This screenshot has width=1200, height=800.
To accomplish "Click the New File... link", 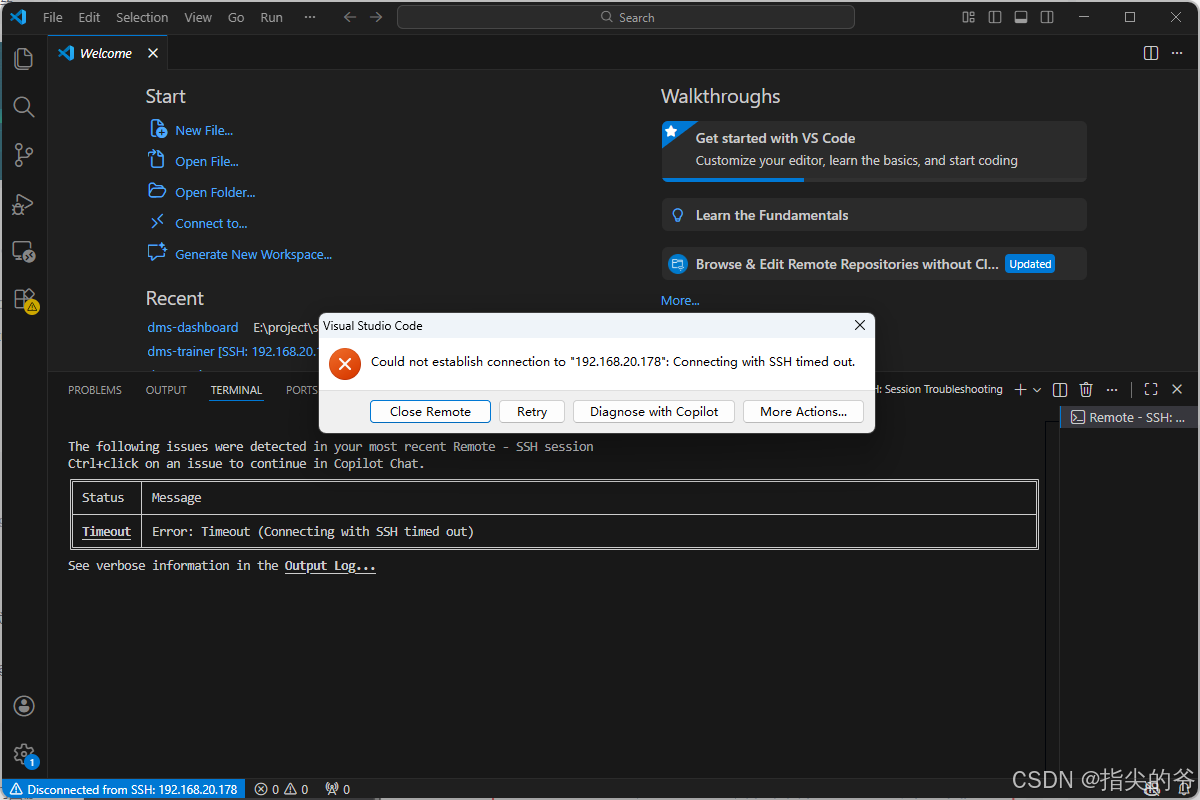I will pos(204,130).
